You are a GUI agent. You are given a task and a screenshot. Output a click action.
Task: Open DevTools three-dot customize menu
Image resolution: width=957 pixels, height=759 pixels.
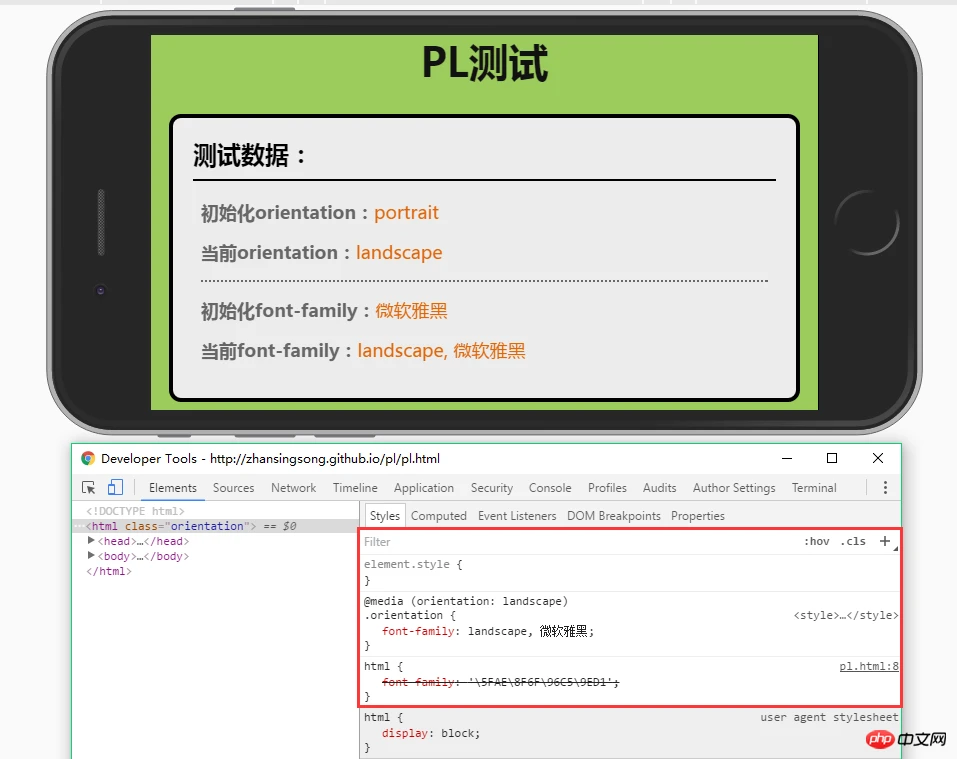click(885, 488)
